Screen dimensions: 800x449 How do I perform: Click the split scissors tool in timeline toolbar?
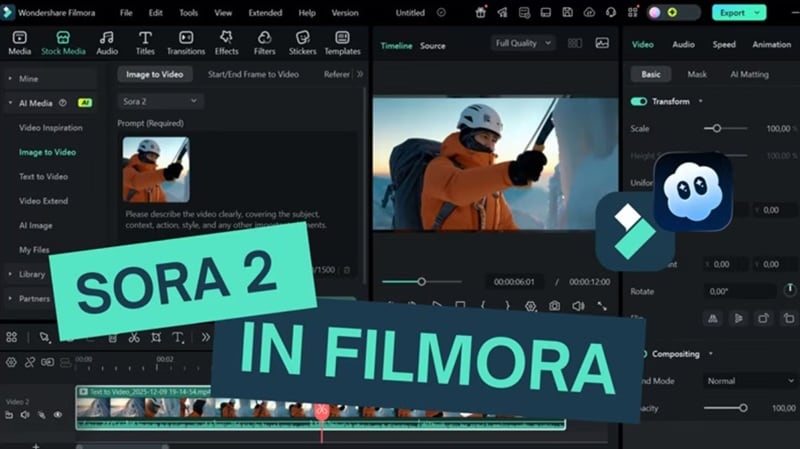[134, 337]
